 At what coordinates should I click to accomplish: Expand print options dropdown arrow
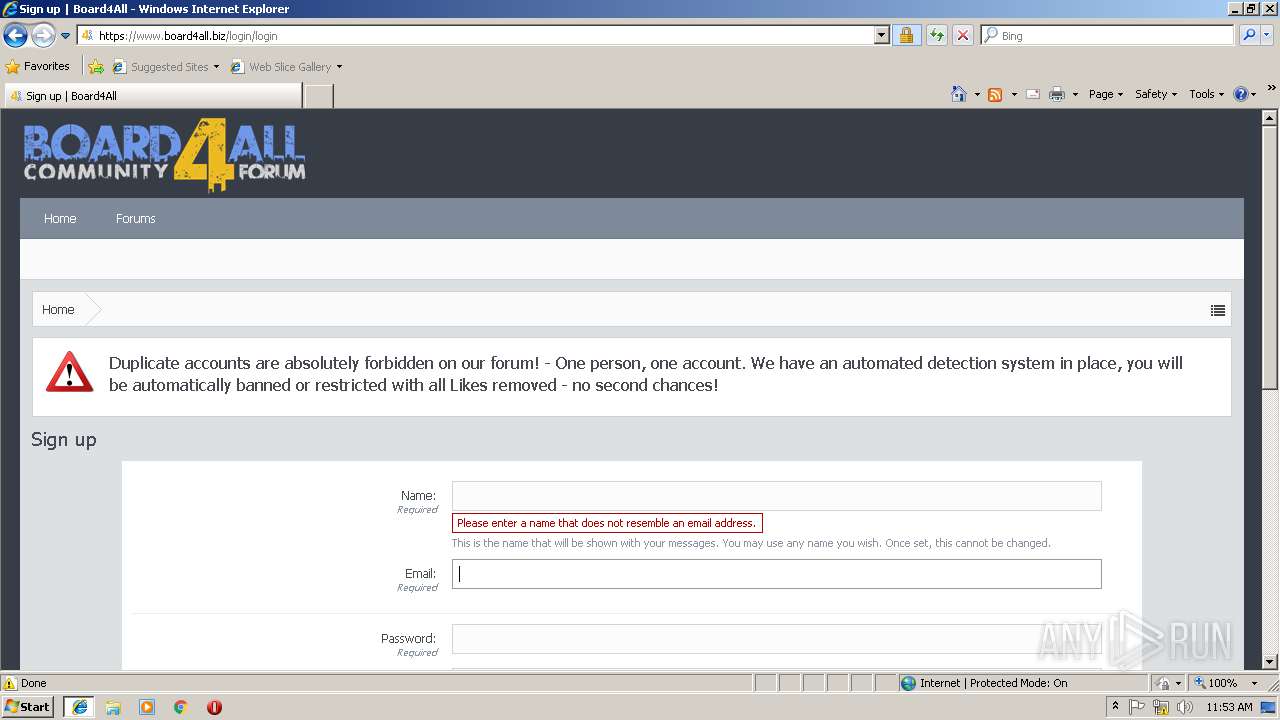point(1075,94)
